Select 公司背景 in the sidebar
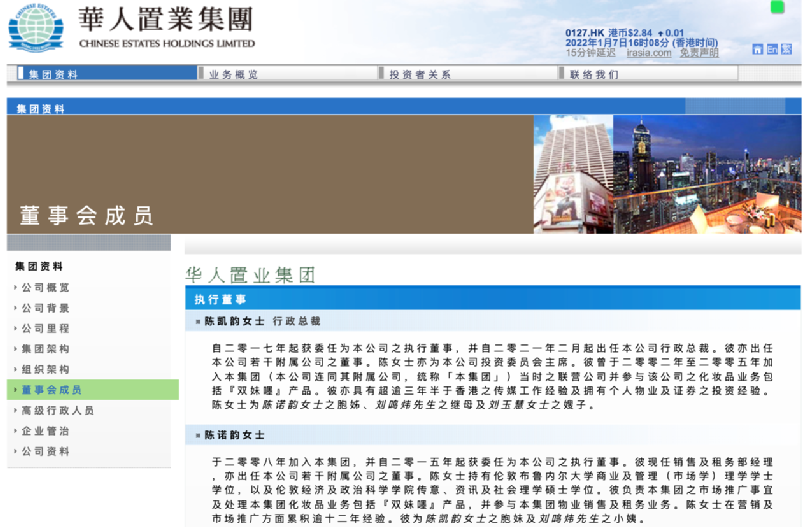The width and height of the screenshot is (805, 527). pyautogui.click(x=46, y=308)
